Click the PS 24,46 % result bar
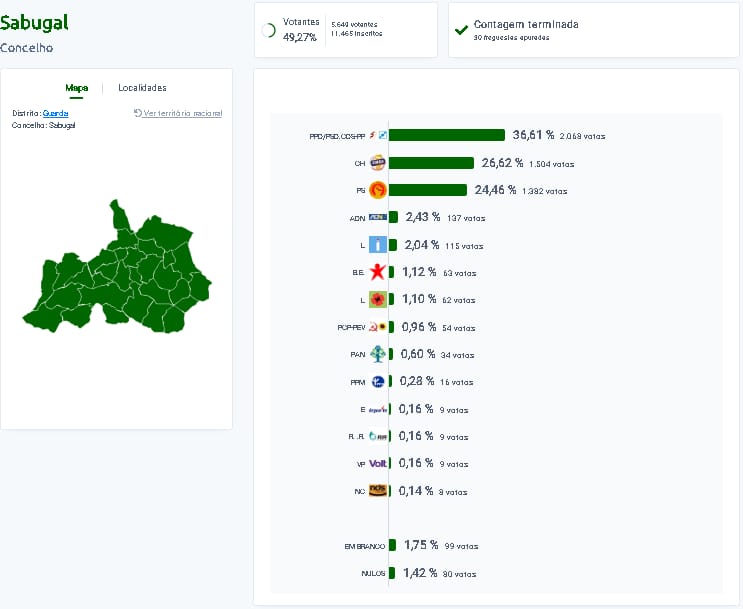Viewport: 743px width, 609px height. point(428,190)
